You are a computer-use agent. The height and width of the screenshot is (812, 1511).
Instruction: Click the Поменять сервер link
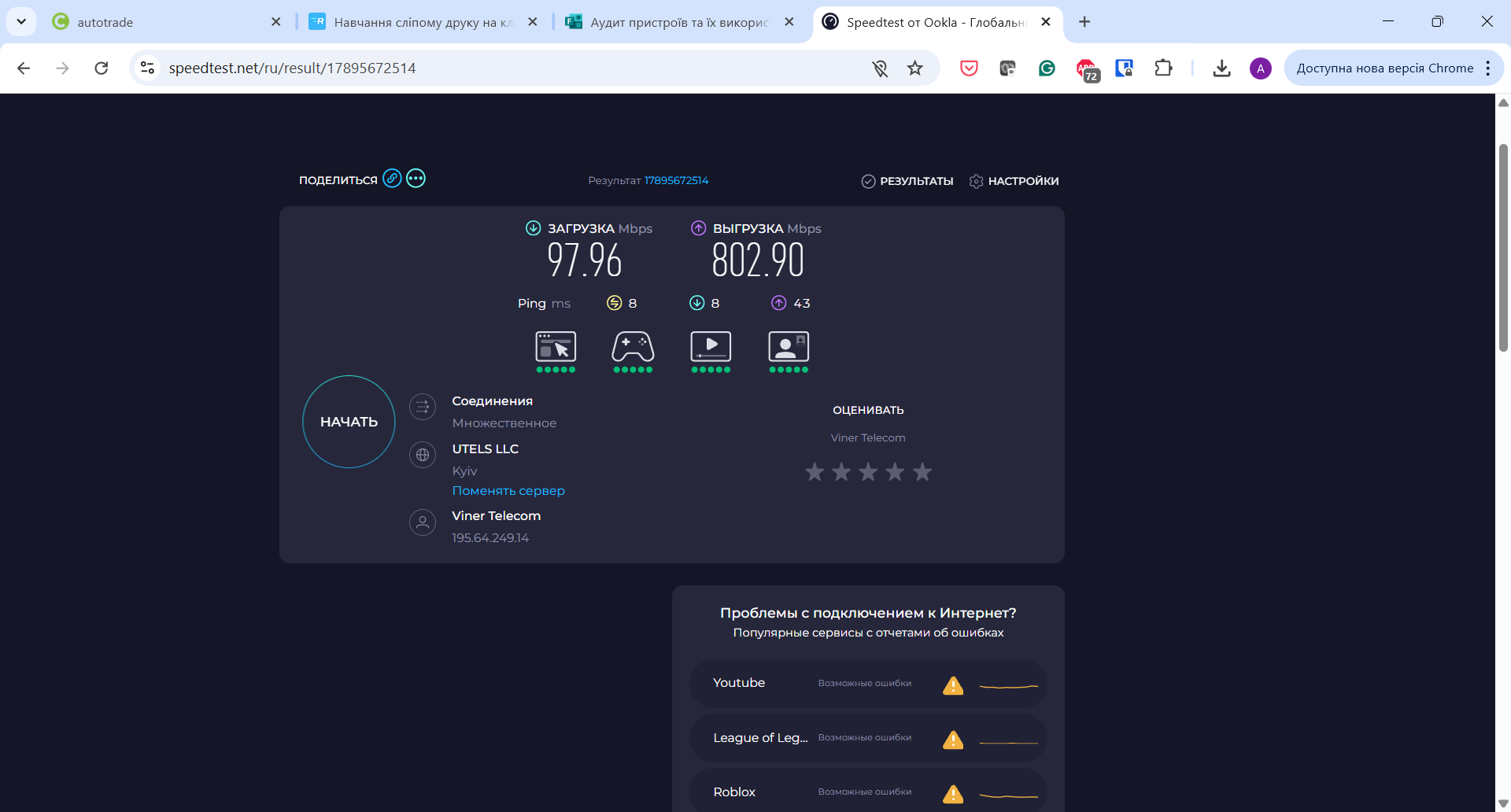point(508,491)
